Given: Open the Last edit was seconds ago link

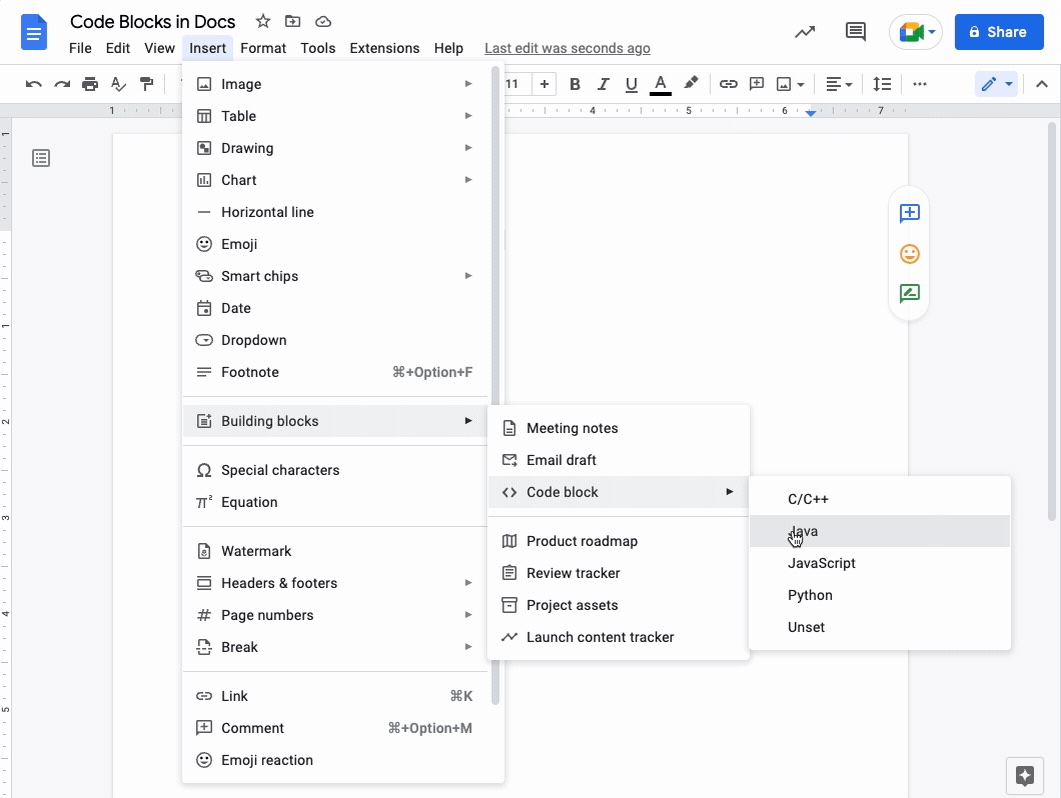Looking at the screenshot, I should click(567, 47).
